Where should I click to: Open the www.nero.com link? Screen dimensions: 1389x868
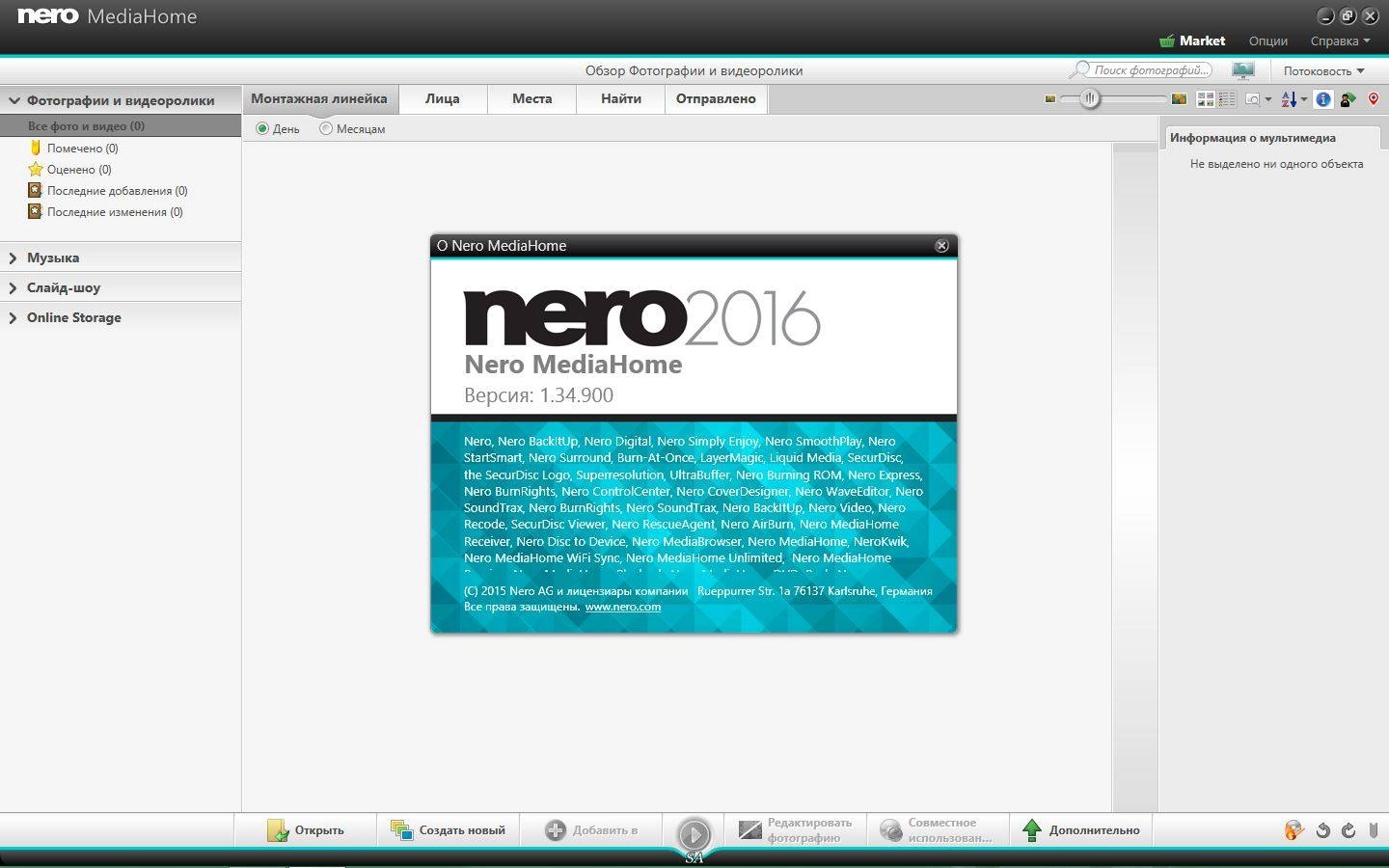point(623,607)
